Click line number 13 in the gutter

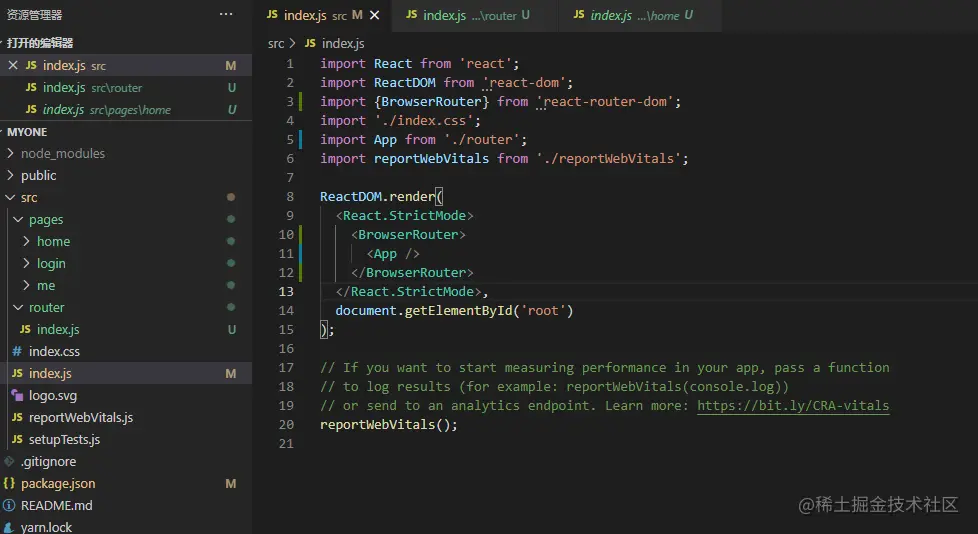point(286,291)
